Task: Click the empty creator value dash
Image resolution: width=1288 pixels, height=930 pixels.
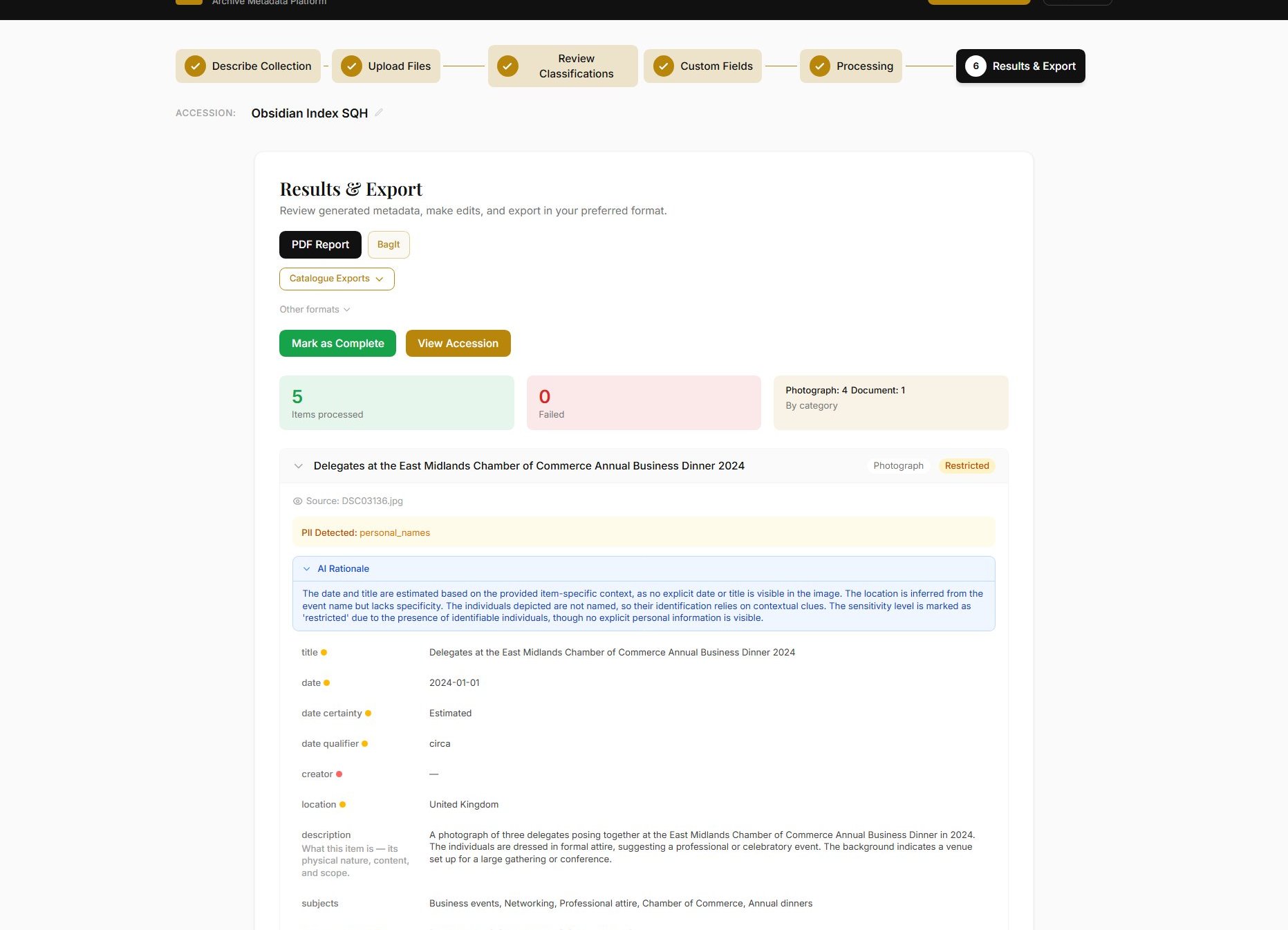Action: pyautogui.click(x=433, y=774)
